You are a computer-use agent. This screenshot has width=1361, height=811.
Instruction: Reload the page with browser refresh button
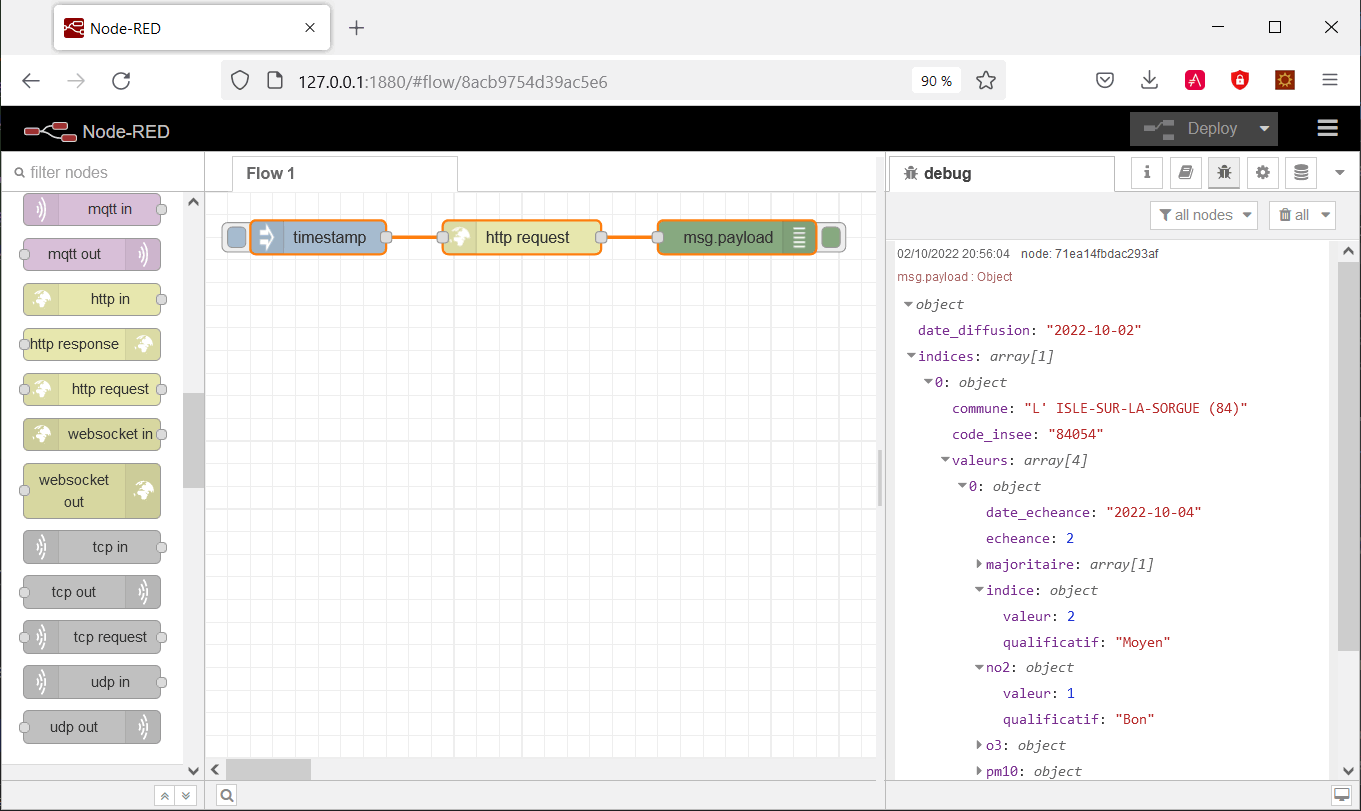click(x=121, y=81)
